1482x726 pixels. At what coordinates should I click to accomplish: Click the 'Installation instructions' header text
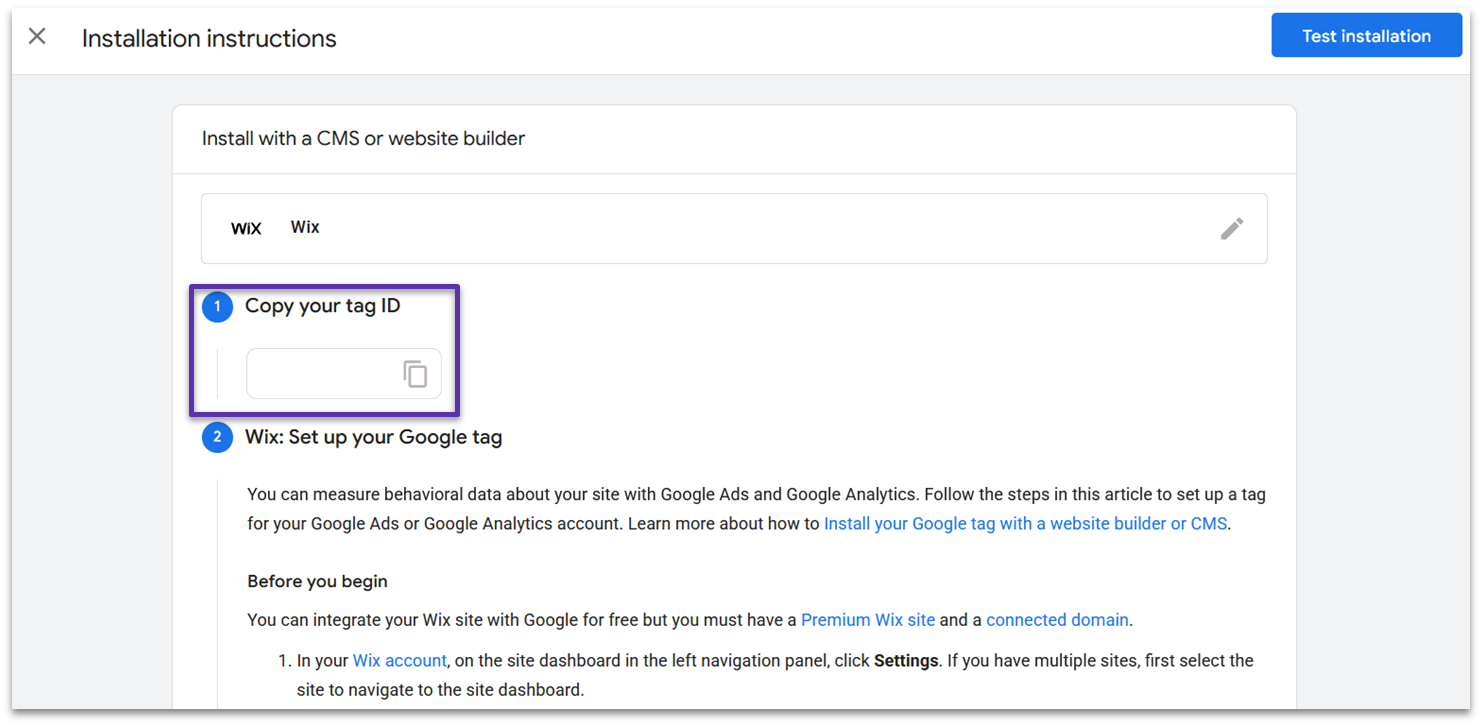209,39
